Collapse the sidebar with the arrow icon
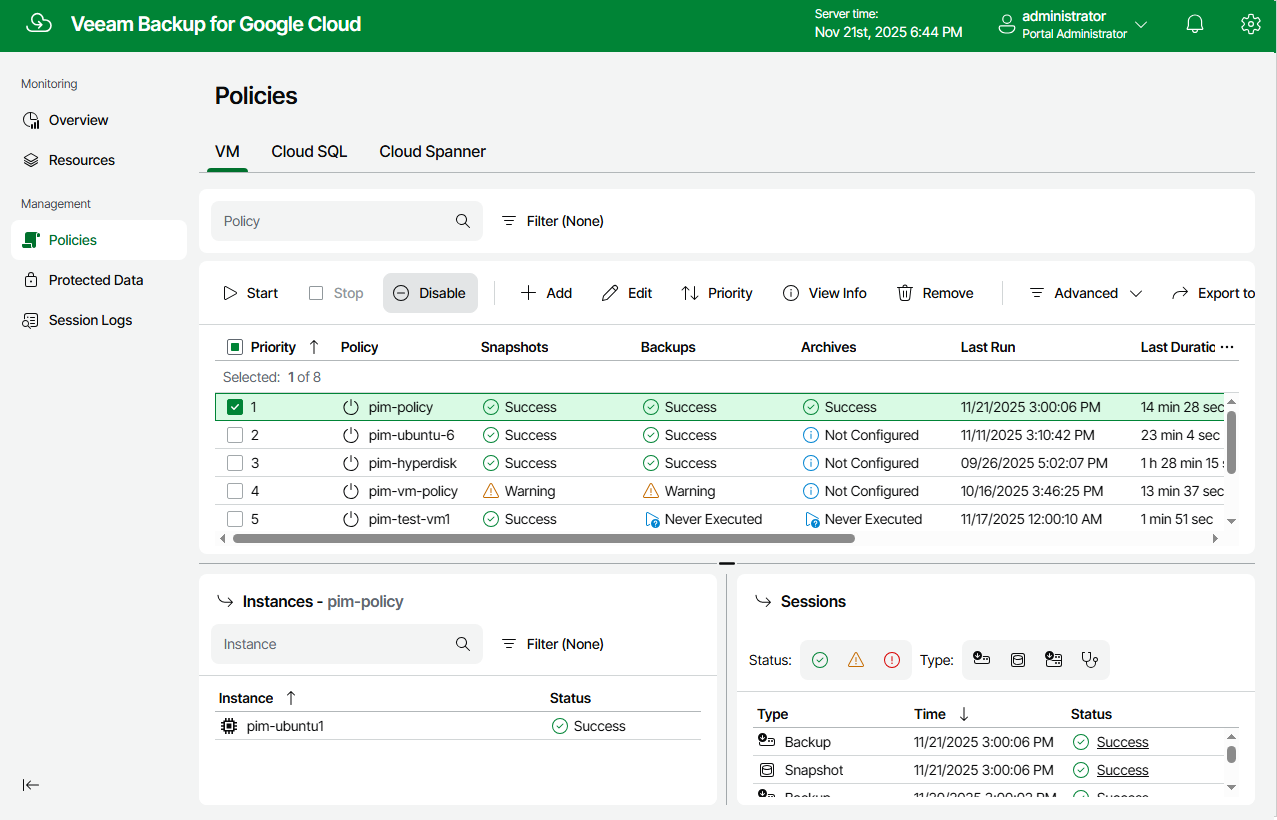This screenshot has height=820, width=1277. click(x=31, y=785)
